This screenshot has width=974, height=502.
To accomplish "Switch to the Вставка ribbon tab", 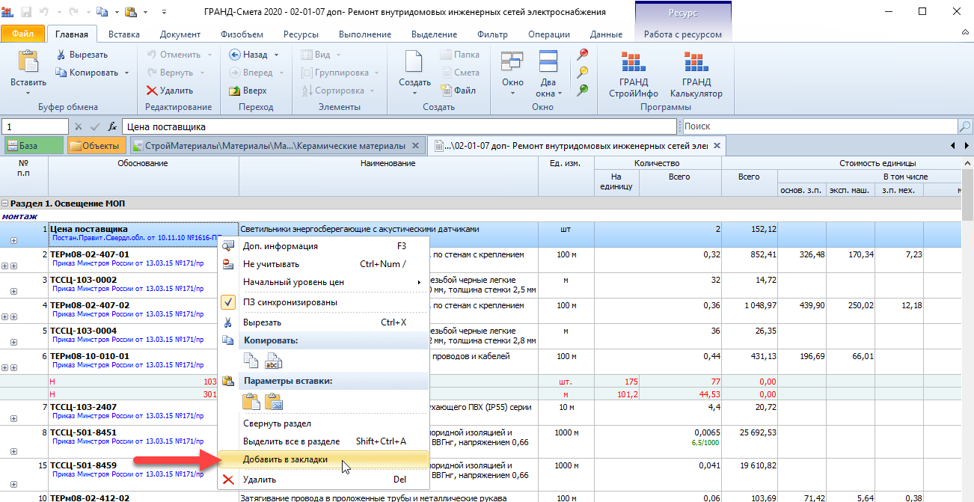I will 124,34.
